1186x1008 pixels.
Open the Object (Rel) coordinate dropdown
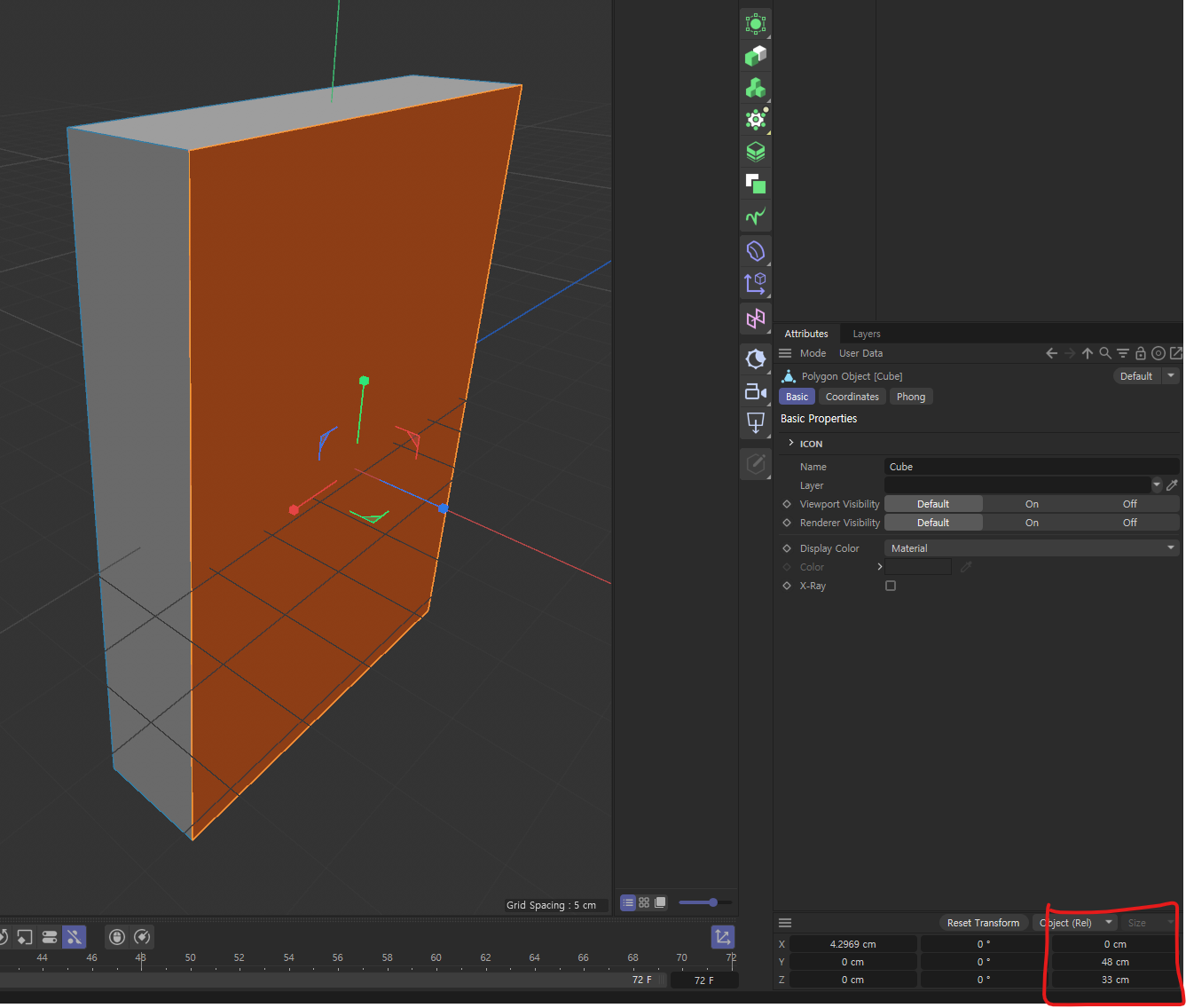coord(1074,923)
